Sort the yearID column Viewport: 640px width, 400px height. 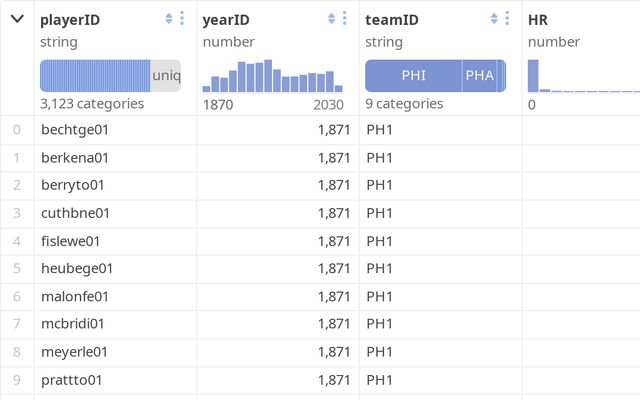[332, 19]
